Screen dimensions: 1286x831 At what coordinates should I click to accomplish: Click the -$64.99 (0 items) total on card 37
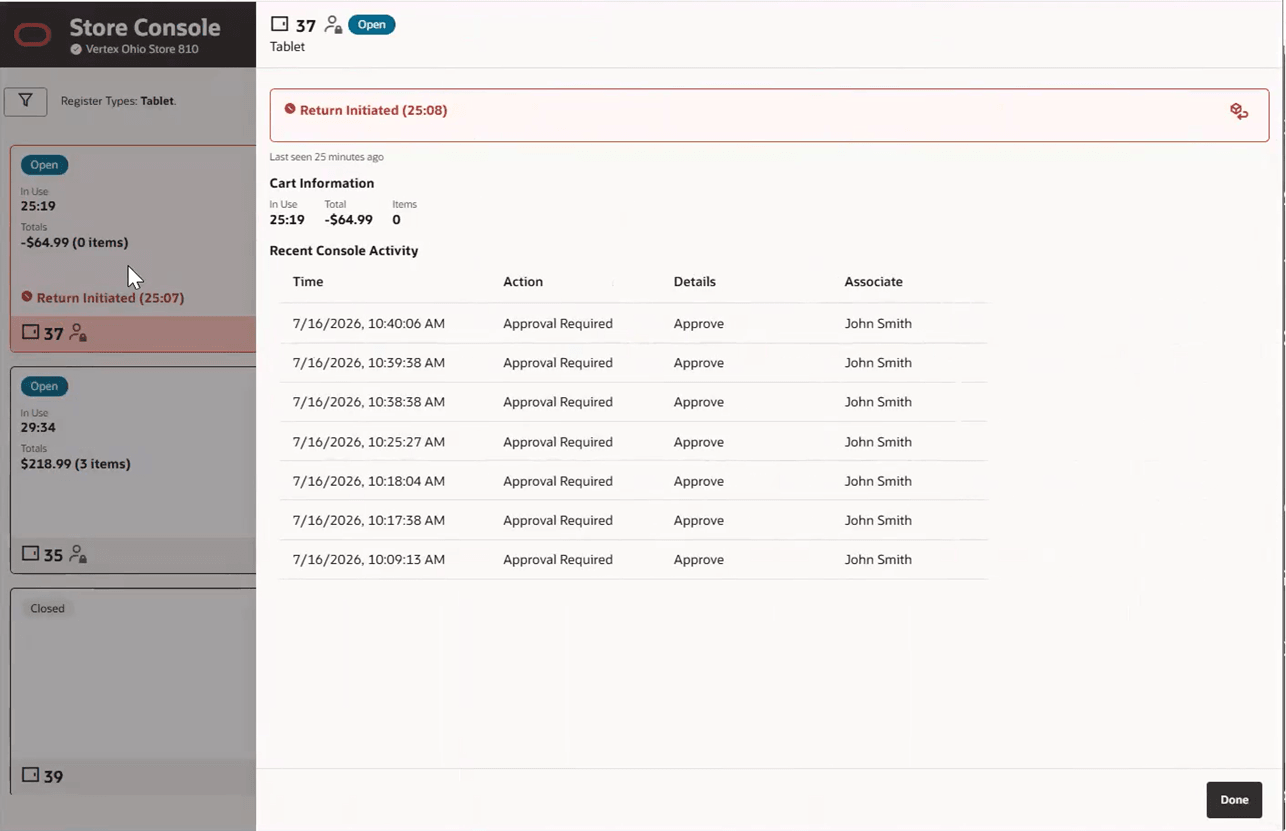coord(75,243)
